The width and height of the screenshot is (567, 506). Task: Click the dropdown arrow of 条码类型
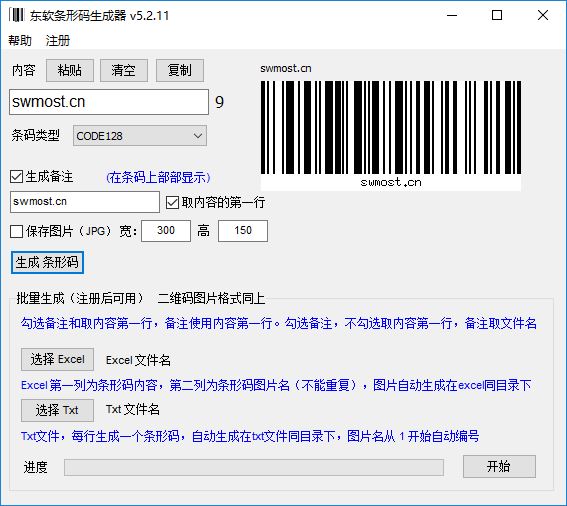click(198, 136)
